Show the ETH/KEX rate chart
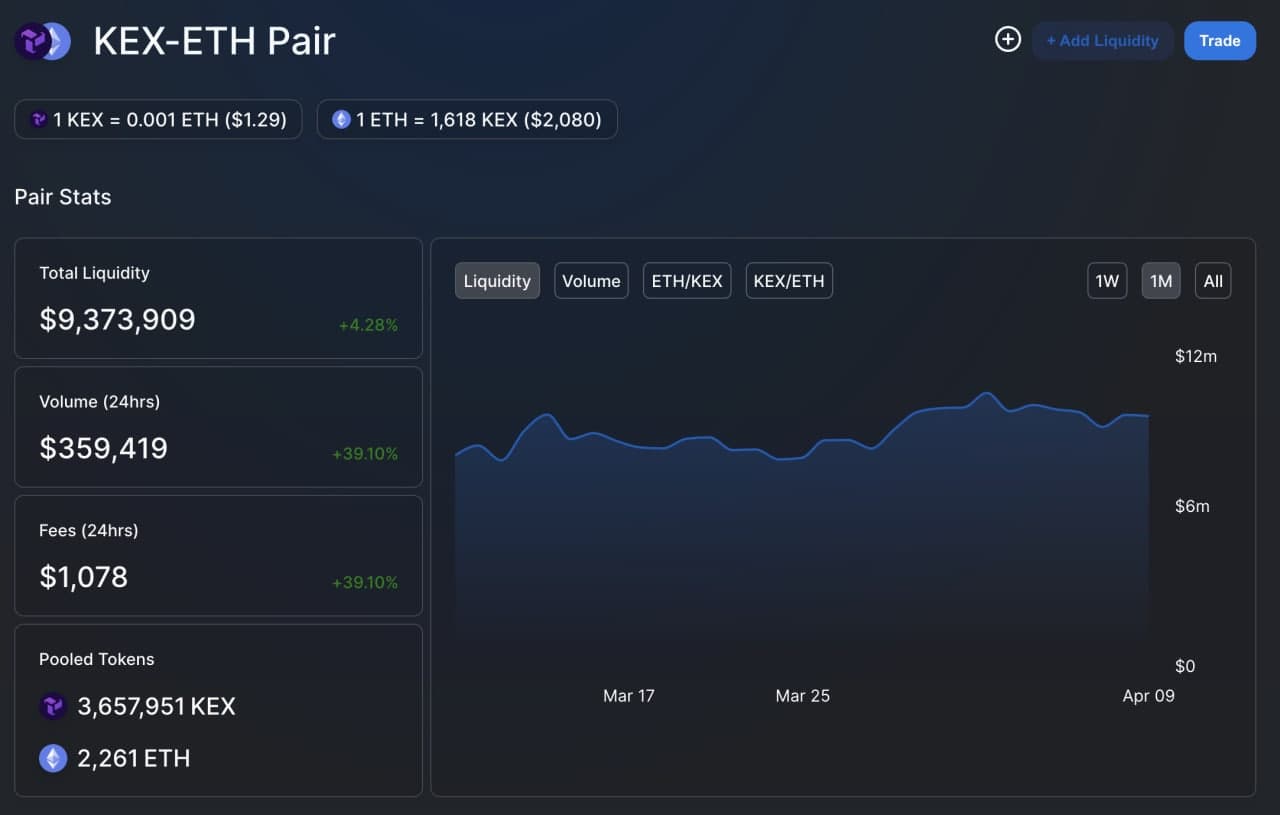This screenshot has width=1280, height=815. point(687,281)
